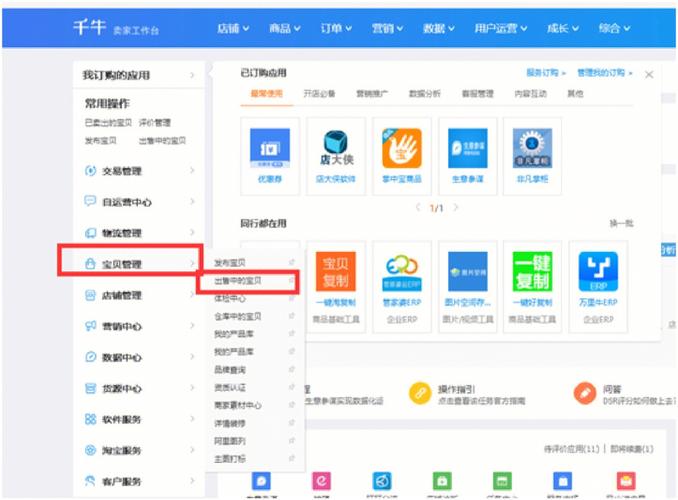Select the 货源中心 sidebar icon
Image resolution: width=678 pixels, height=500 pixels.
coord(90,388)
